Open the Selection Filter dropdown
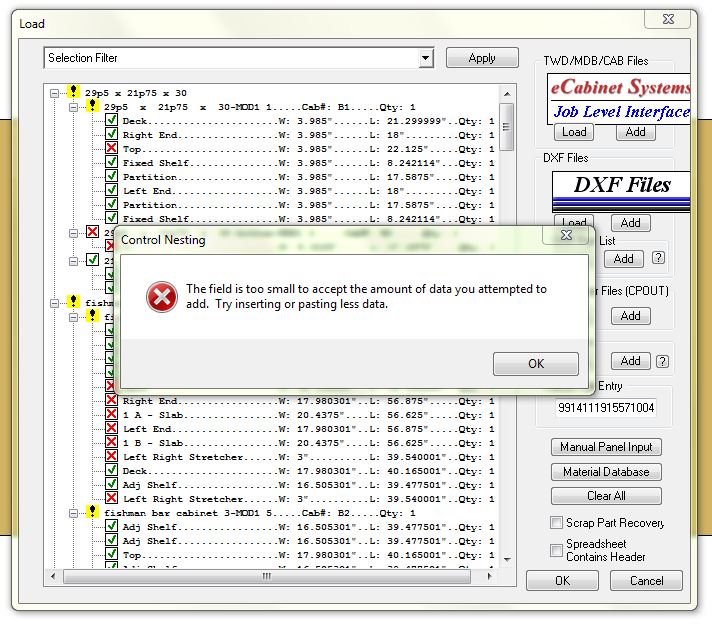The width and height of the screenshot is (712, 626). (426, 58)
